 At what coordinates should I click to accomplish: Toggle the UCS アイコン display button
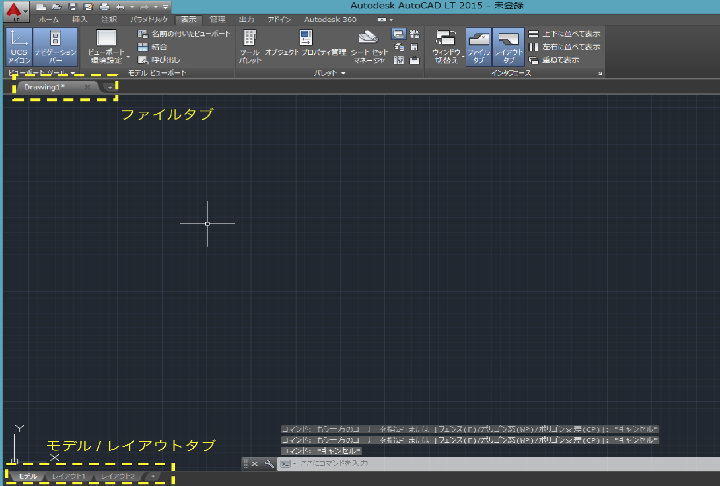[x=19, y=47]
